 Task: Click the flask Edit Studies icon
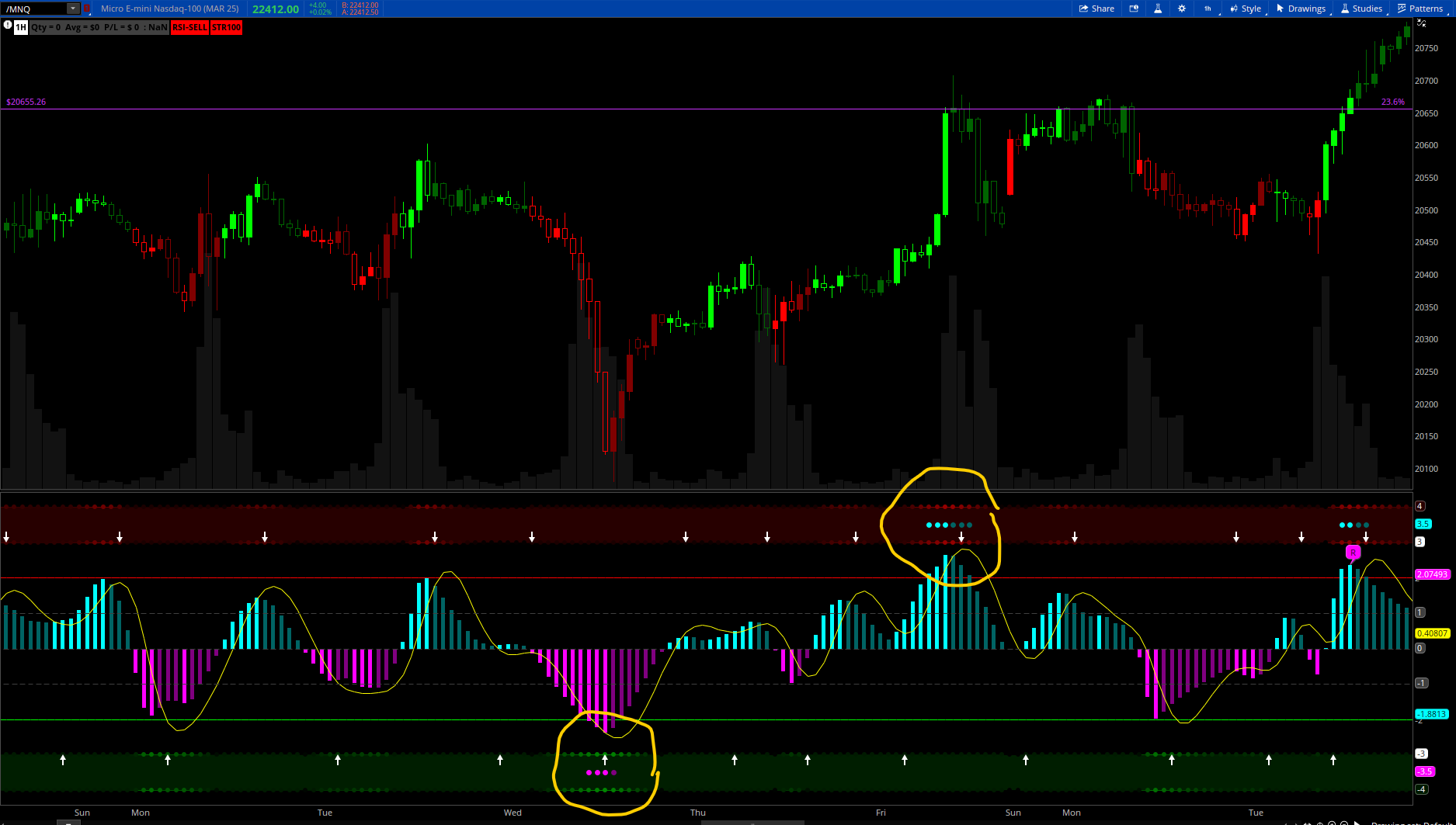tap(1158, 9)
